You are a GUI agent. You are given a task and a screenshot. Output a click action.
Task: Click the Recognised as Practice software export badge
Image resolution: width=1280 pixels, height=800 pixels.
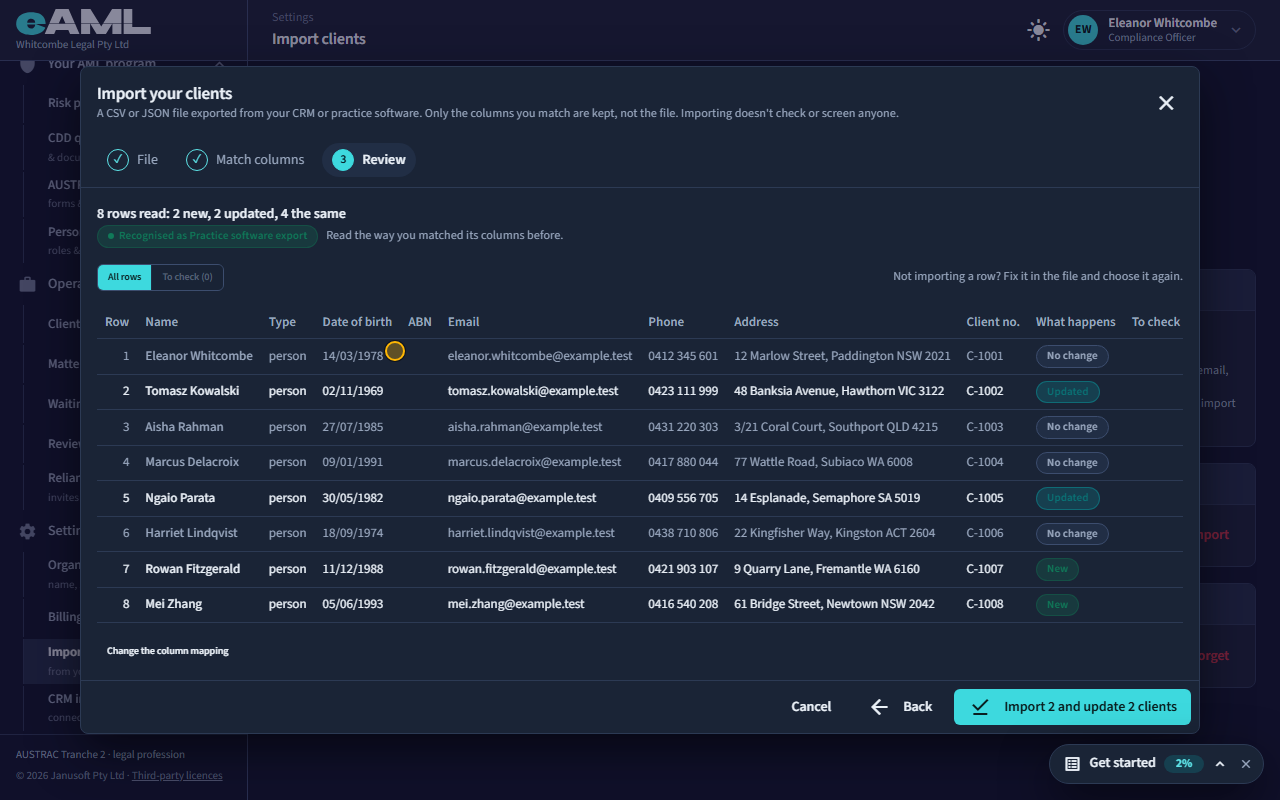(208, 236)
